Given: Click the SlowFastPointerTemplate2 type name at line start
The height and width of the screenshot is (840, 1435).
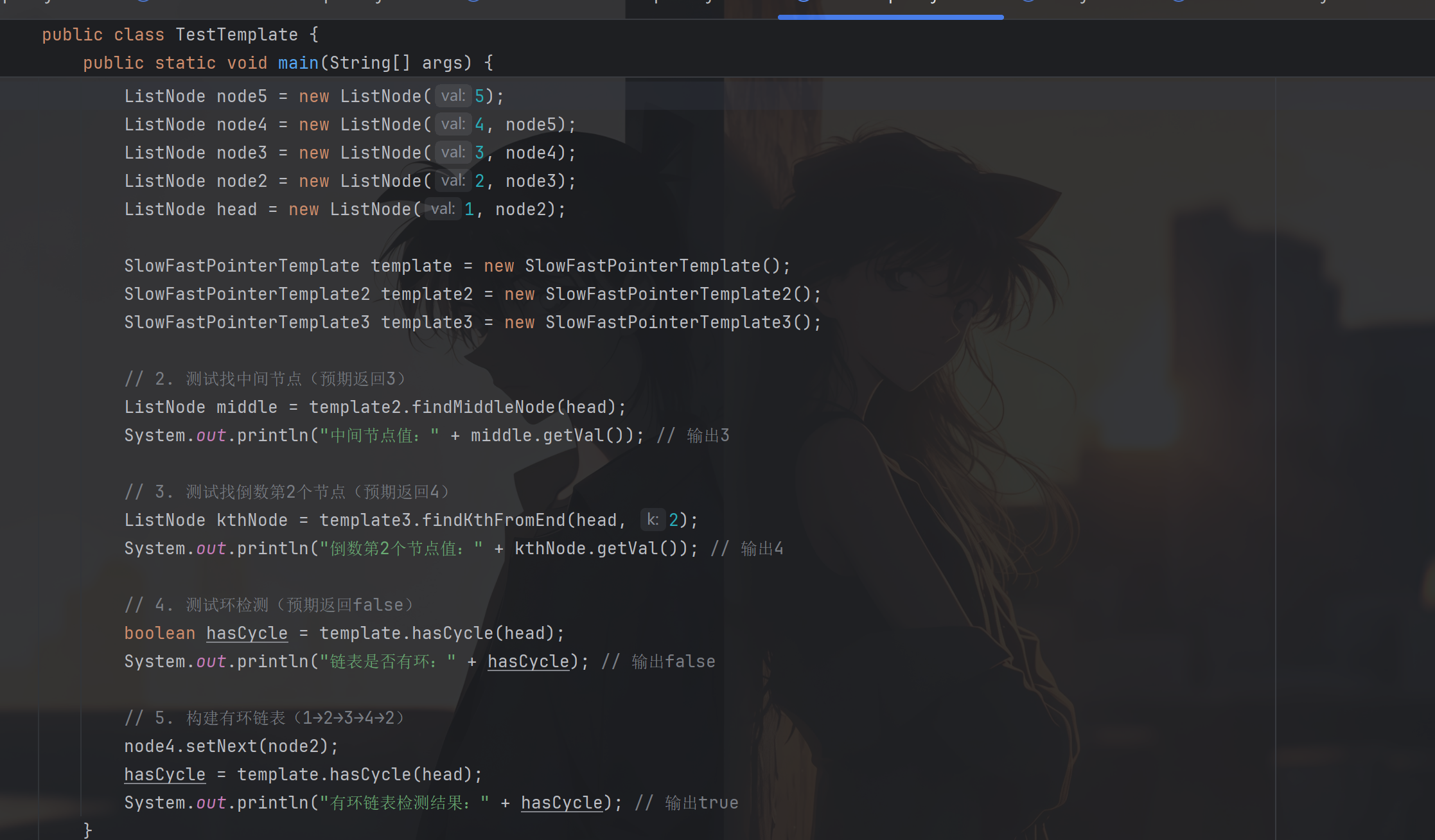Looking at the screenshot, I should [247, 294].
